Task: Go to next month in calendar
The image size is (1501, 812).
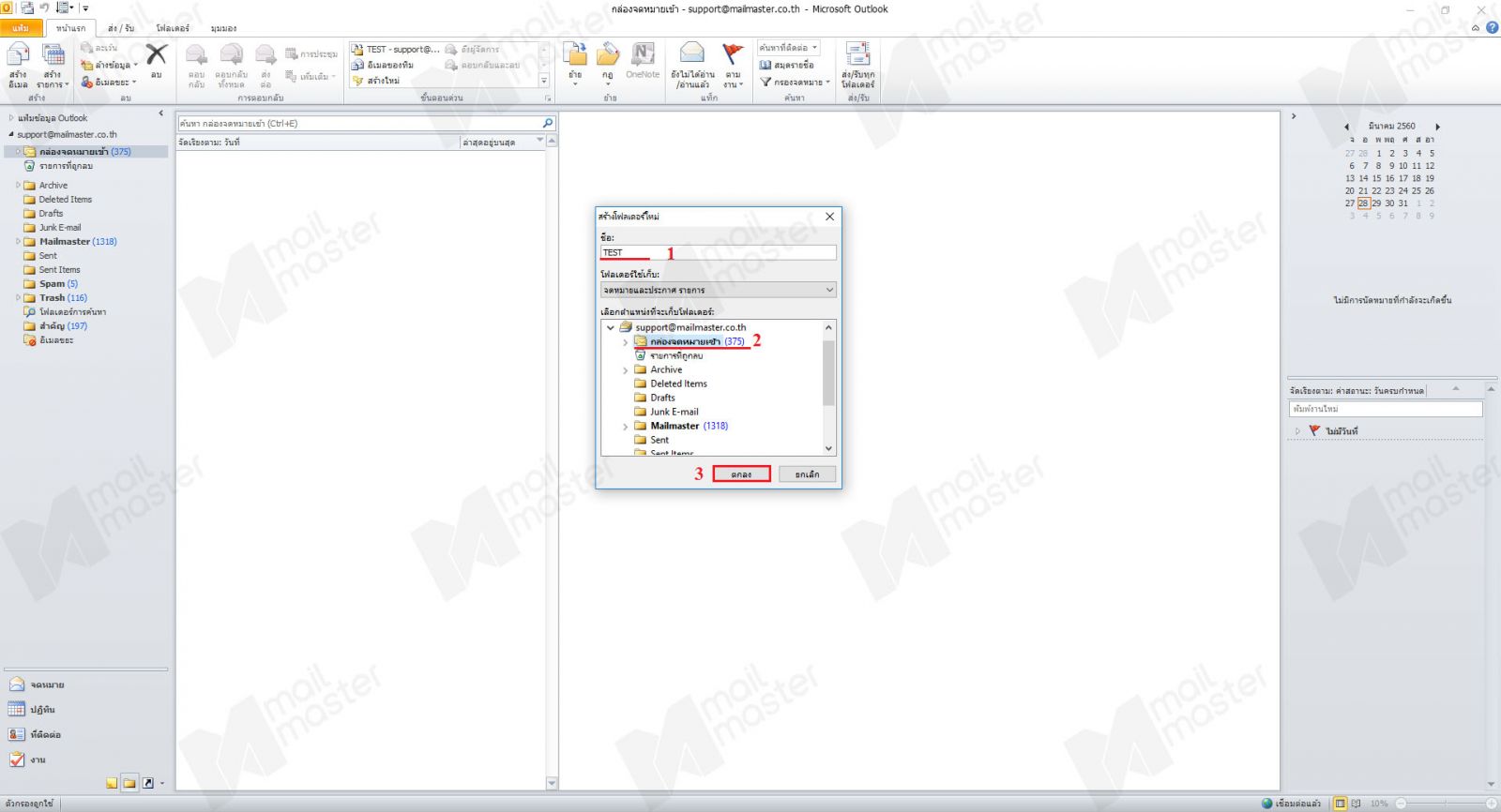Action: coord(1437,127)
